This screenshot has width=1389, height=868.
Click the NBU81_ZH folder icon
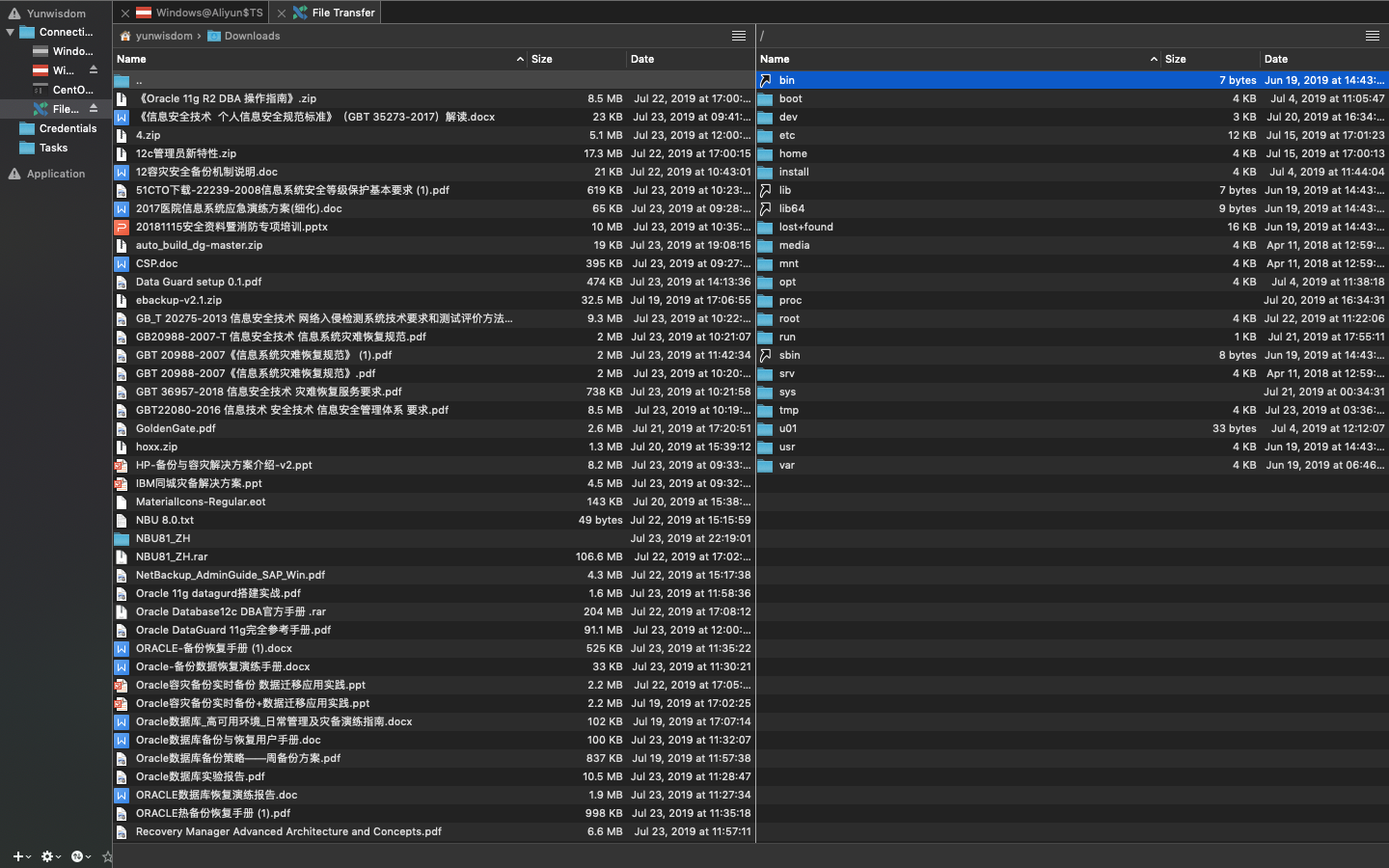pos(122,539)
